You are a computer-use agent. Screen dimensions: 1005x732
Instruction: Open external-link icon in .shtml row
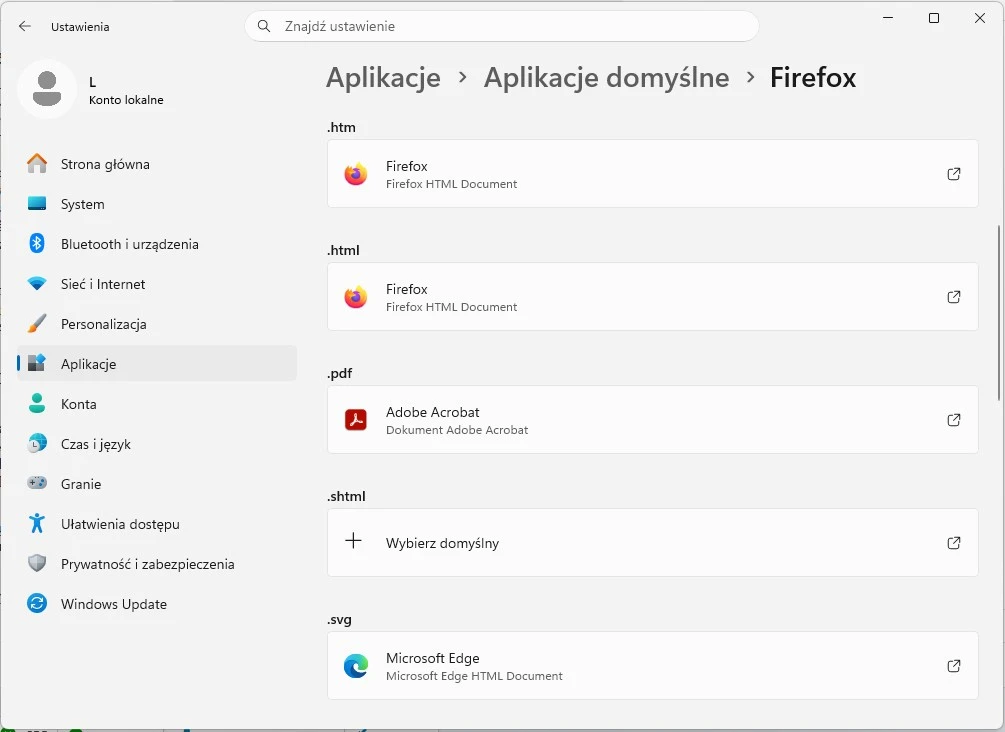coord(954,543)
